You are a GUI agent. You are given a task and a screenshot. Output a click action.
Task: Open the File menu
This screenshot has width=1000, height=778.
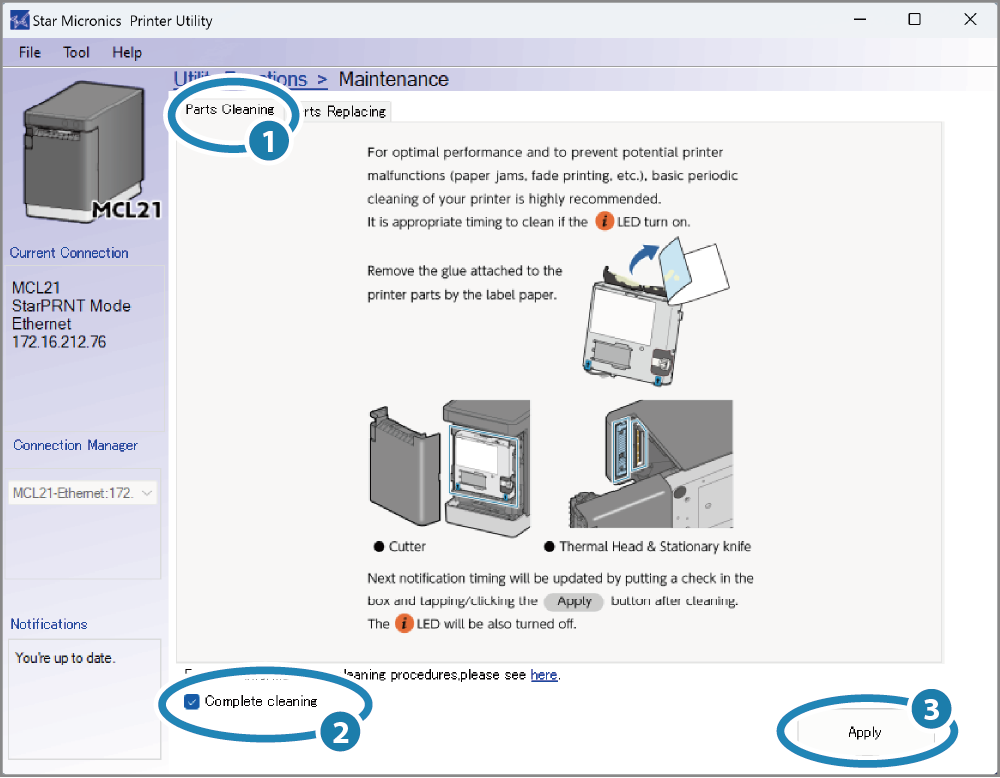click(29, 52)
